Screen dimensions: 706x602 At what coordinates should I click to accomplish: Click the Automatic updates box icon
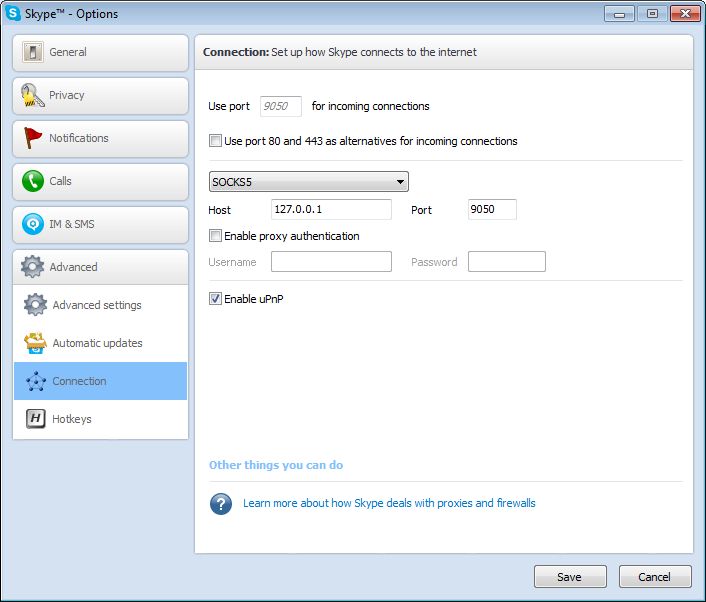36,343
